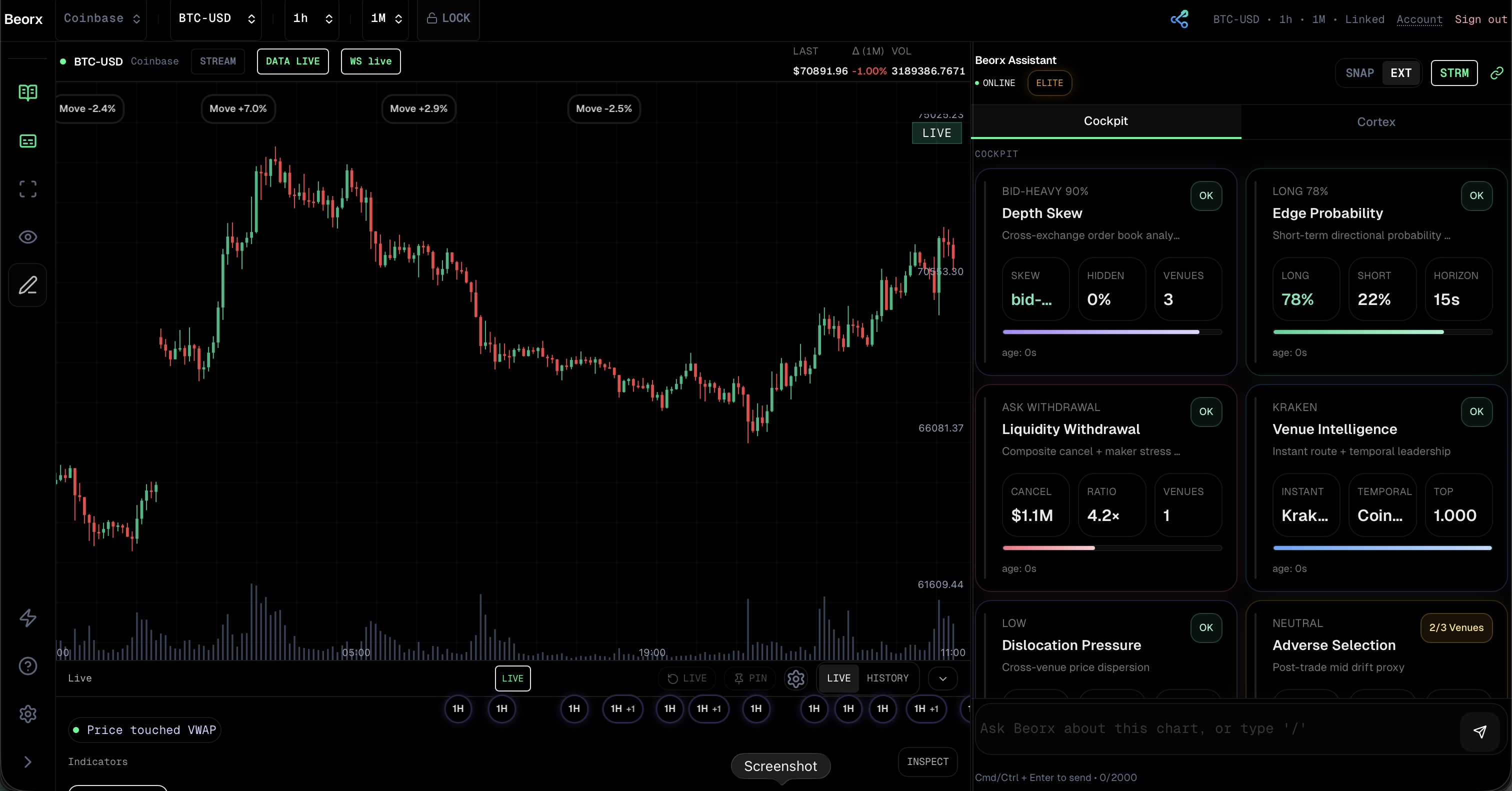Click the Sign out link
The image size is (1512, 791).
point(1480,19)
